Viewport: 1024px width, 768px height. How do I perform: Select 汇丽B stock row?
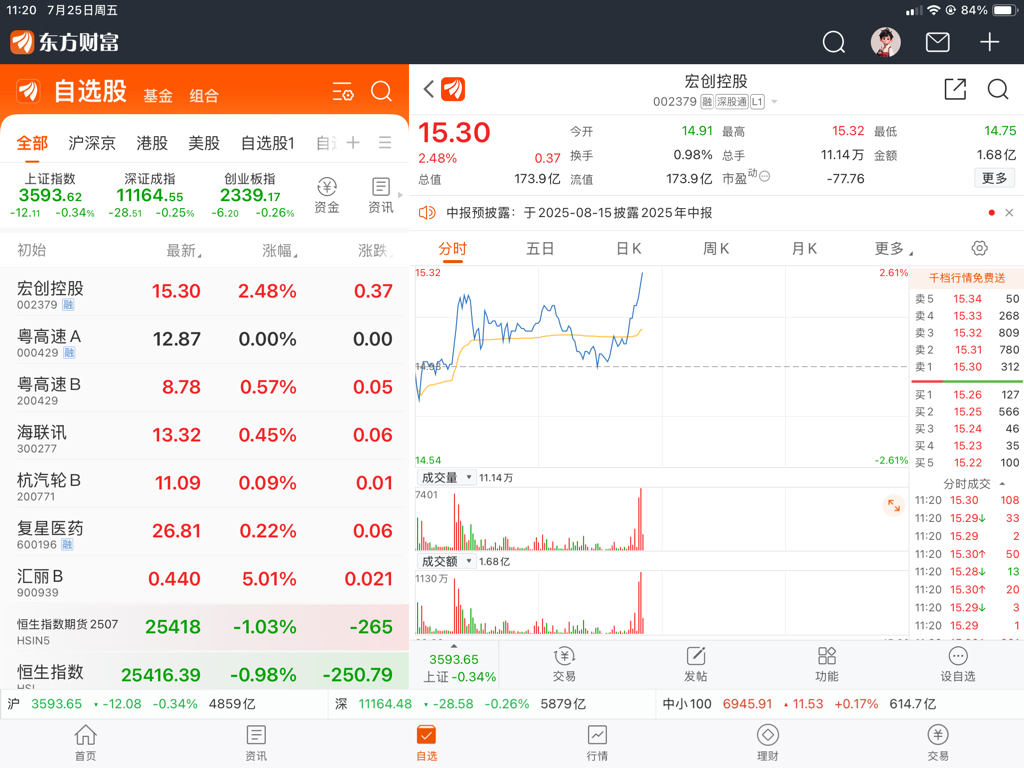[204, 579]
